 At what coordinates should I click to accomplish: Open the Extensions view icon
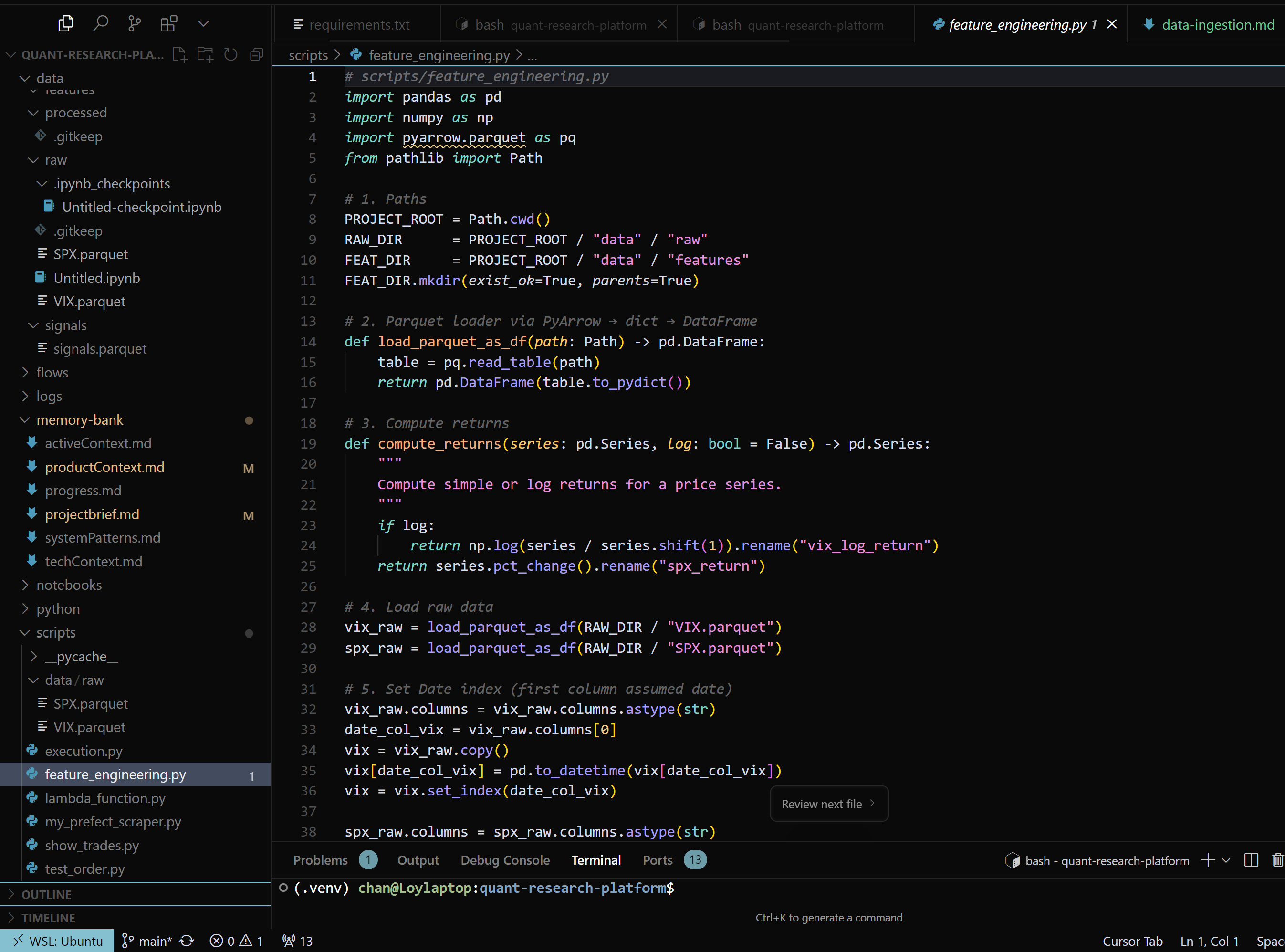click(169, 24)
